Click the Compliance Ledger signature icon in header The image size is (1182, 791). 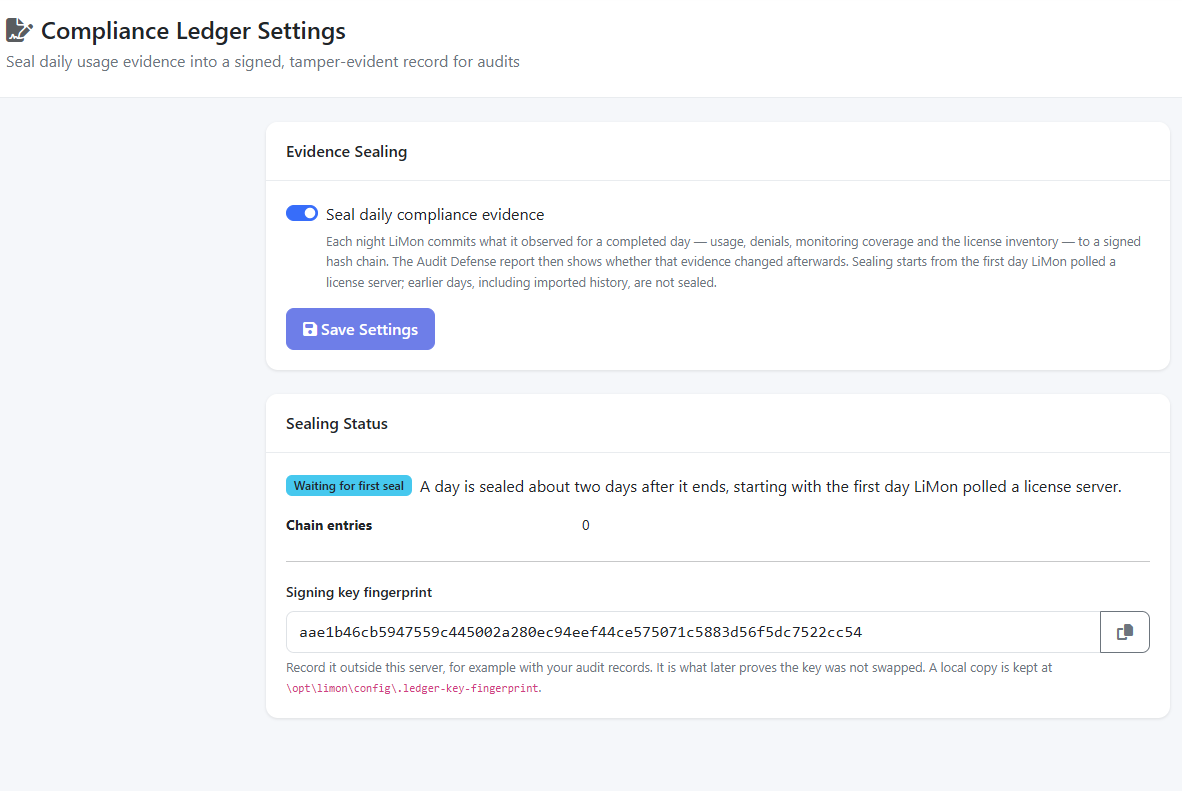(x=20, y=30)
